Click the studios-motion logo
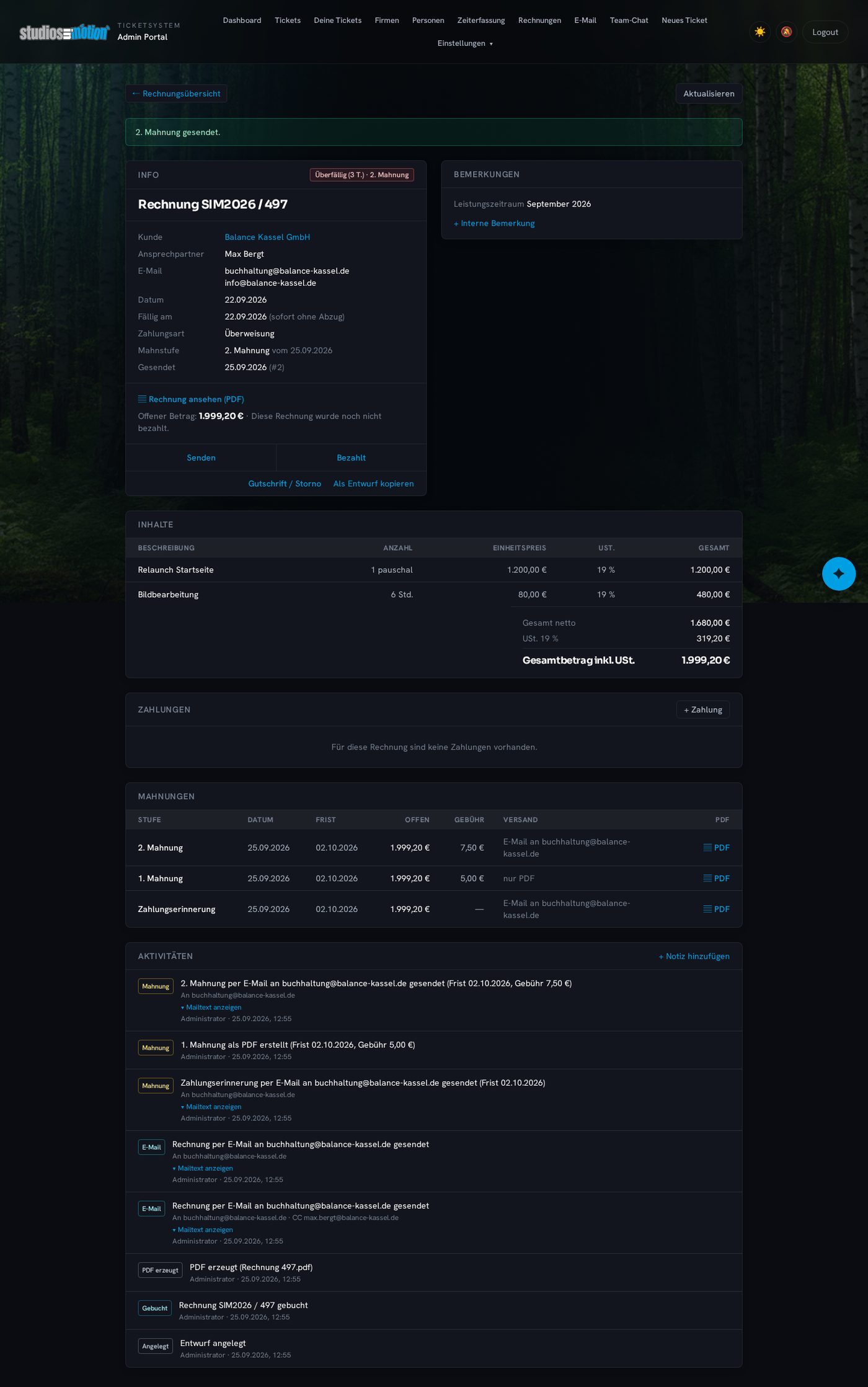The image size is (868, 1387). [64, 32]
